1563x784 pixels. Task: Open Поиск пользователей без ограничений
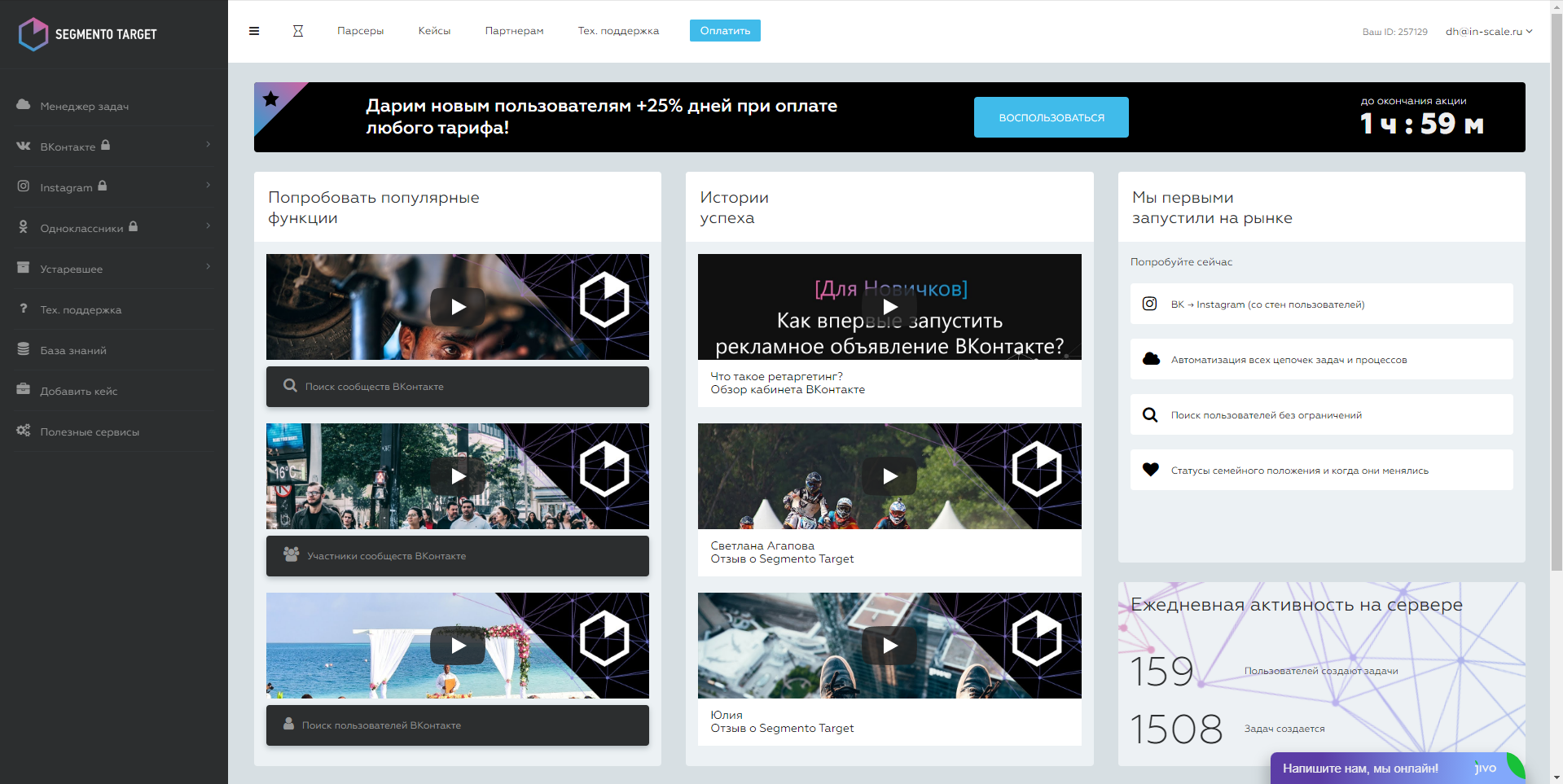tap(1321, 414)
